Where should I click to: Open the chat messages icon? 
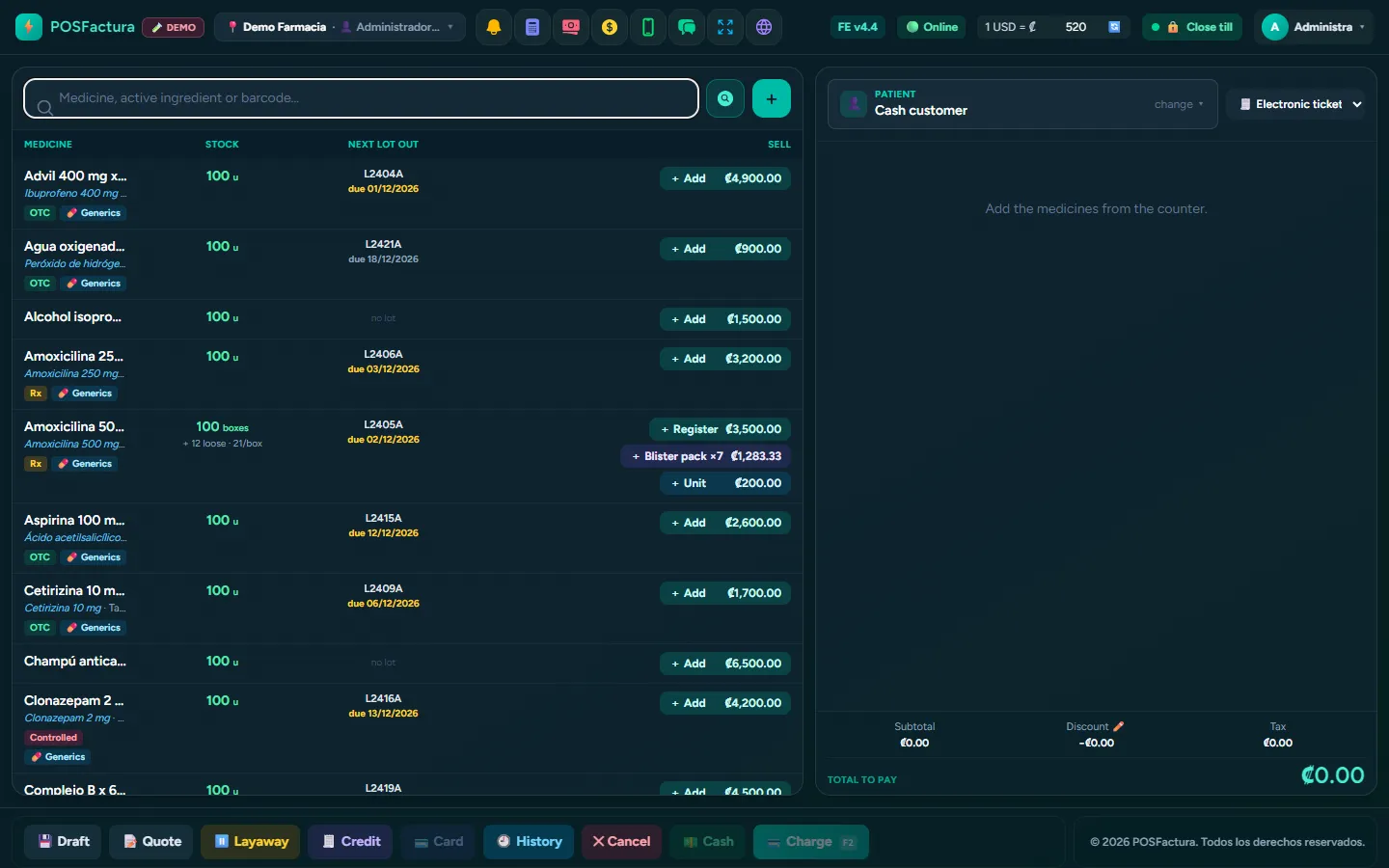click(x=687, y=27)
